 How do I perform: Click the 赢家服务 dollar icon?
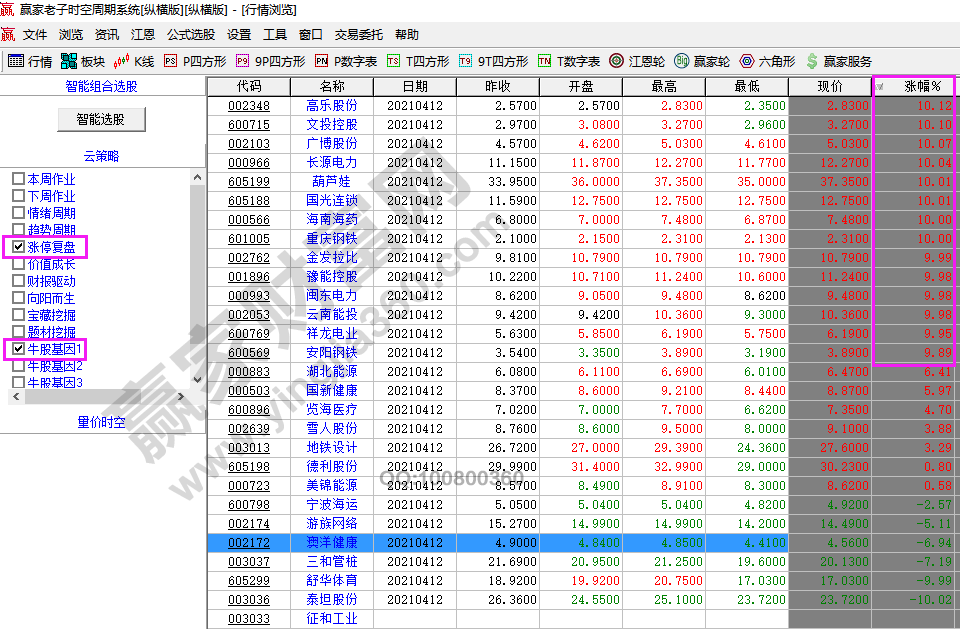(812, 61)
